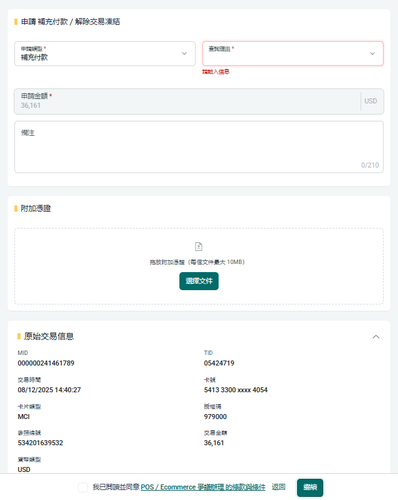
Task: Open the 申請類型 dropdown showing 補充付款
Action: tap(105, 53)
